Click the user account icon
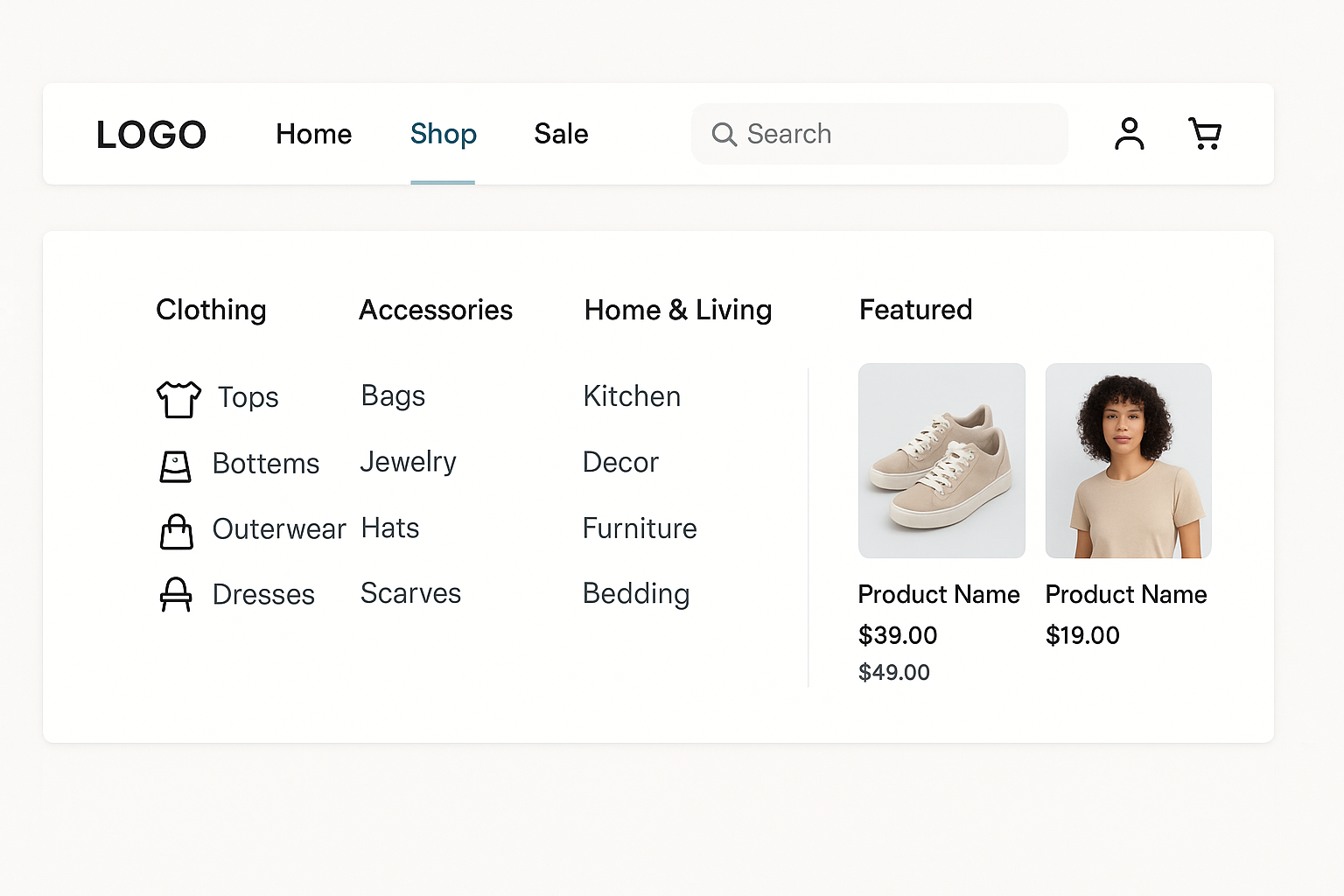This screenshot has width=1344, height=896. pos(1129,133)
